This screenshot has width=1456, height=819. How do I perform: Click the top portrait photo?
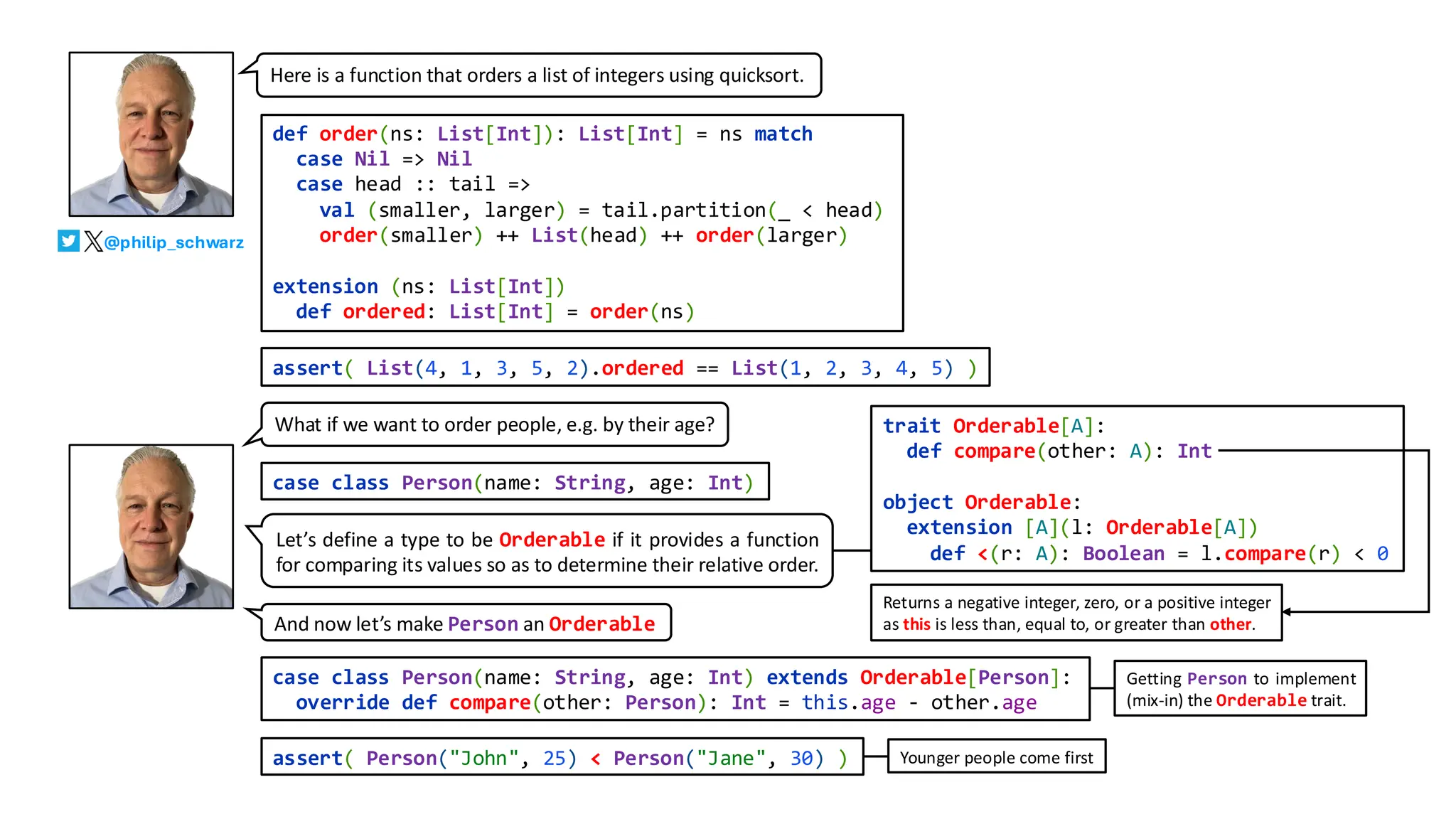point(151,134)
